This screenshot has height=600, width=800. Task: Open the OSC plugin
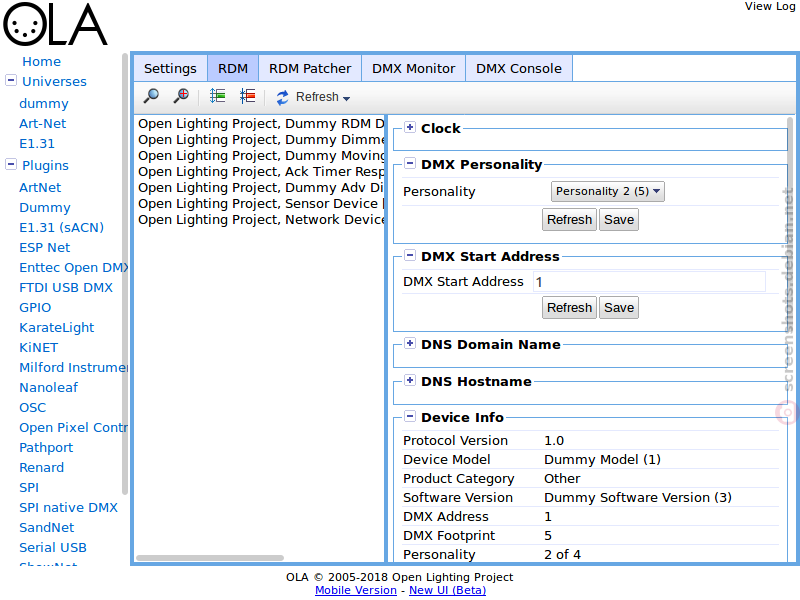tap(33, 408)
